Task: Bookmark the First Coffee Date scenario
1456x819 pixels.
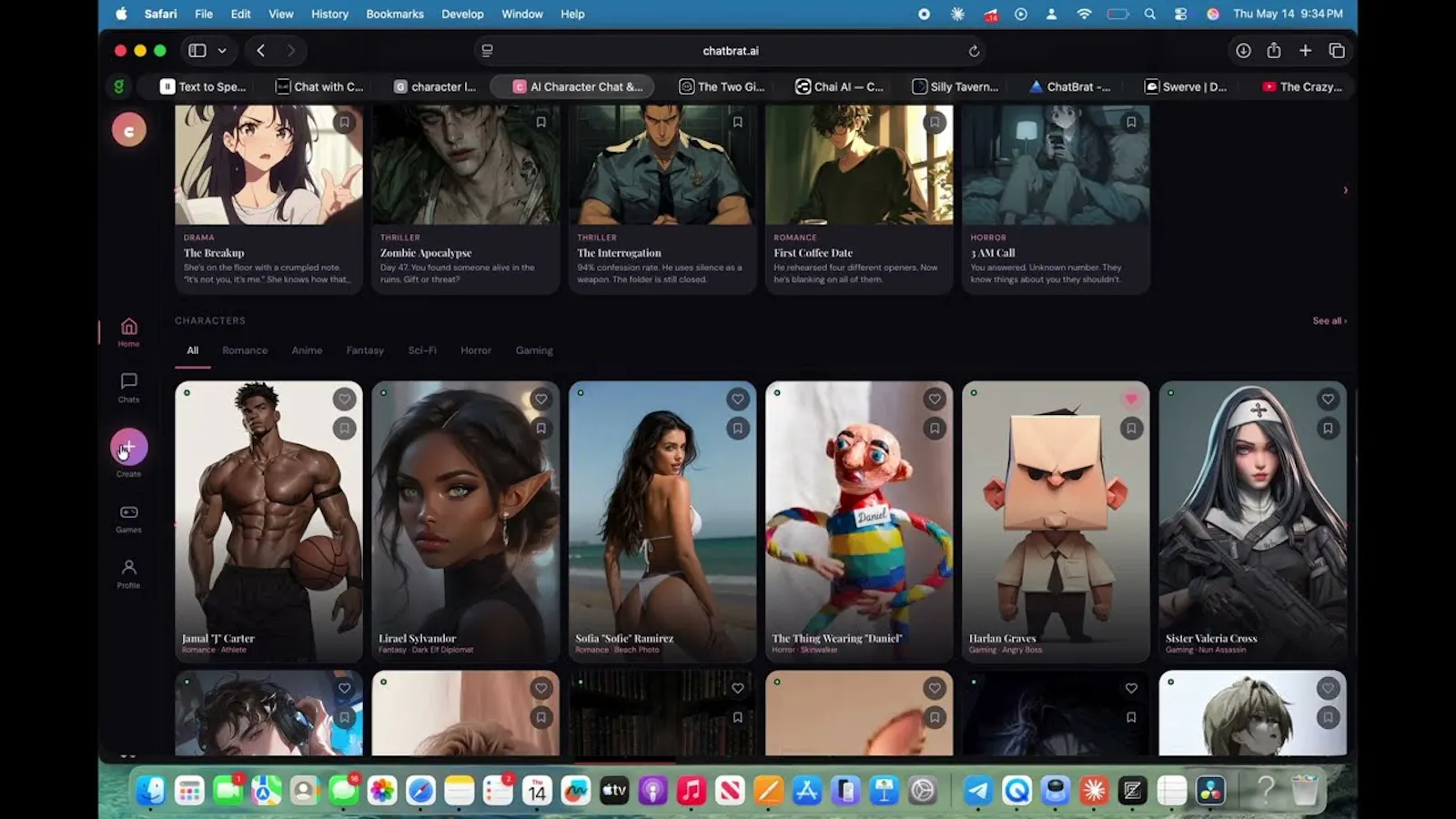Action: tap(935, 122)
